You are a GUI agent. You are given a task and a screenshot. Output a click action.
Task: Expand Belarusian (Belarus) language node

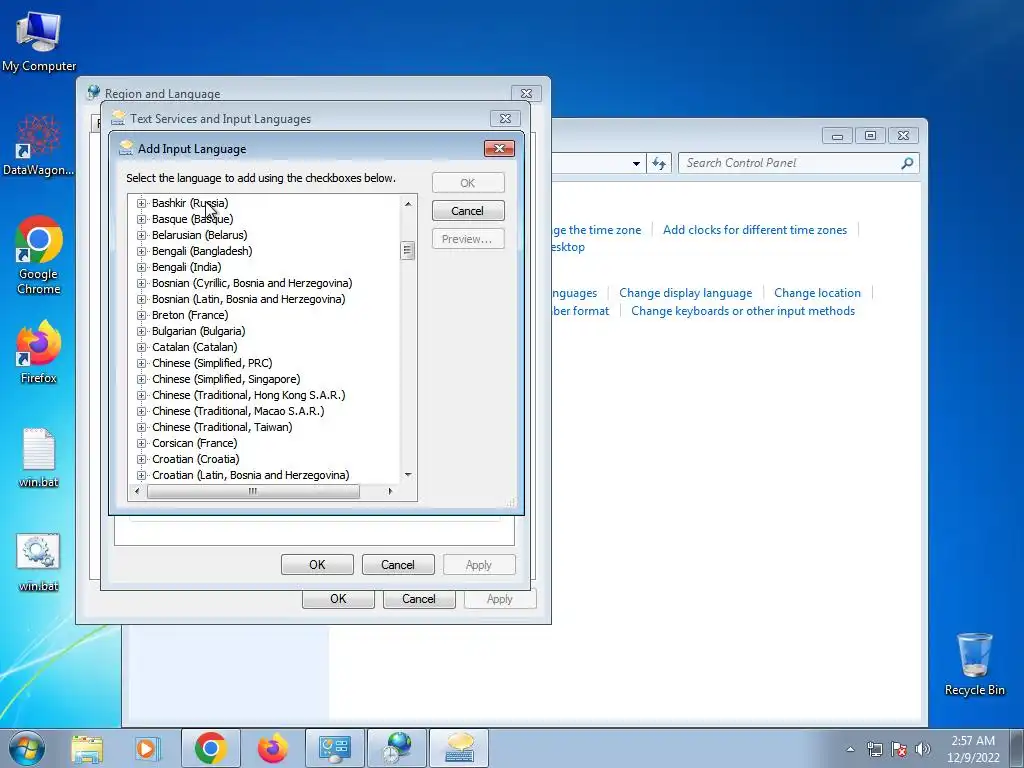coord(141,235)
